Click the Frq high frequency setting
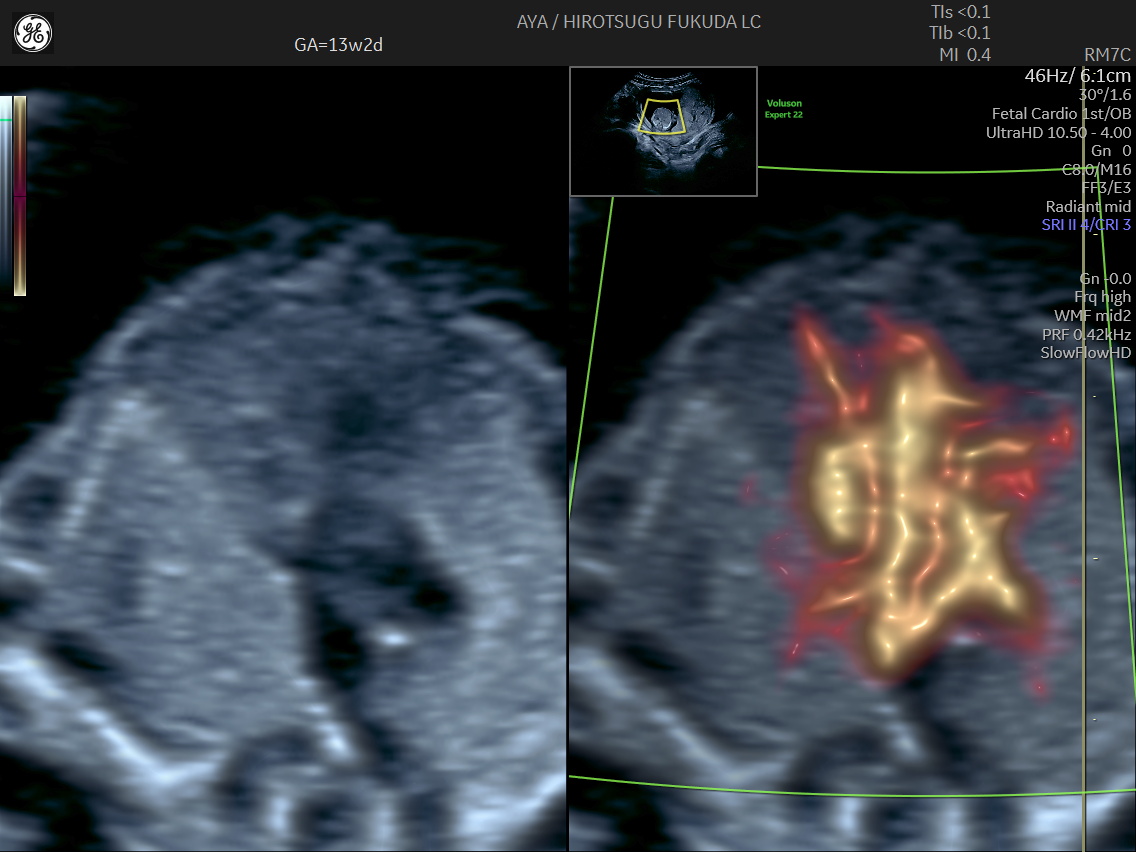1136x852 pixels. click(x=1102, y=297)
